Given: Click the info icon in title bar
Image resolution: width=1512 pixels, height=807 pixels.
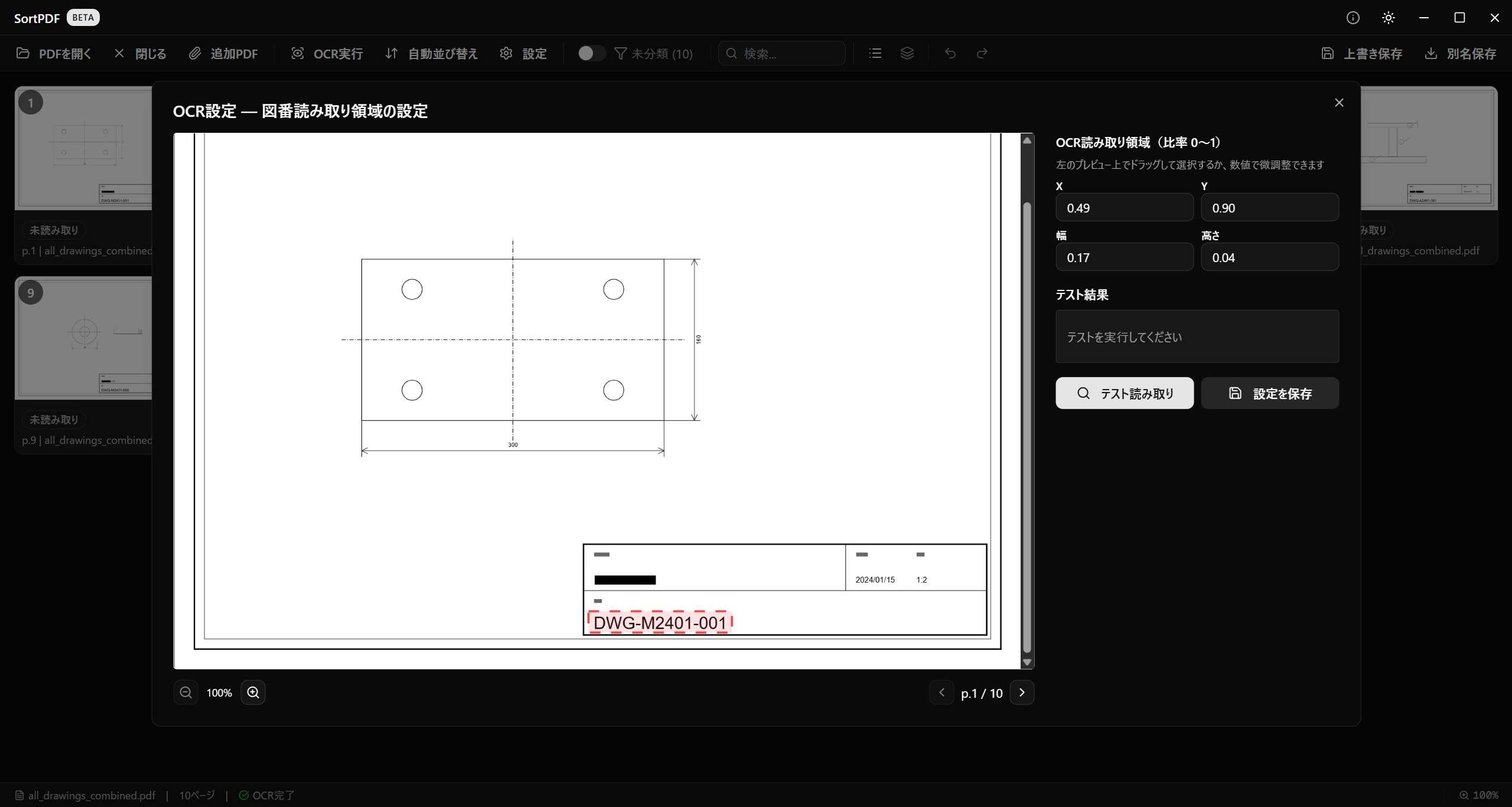Looking at the screenshot, I should tap(1353, 18).
